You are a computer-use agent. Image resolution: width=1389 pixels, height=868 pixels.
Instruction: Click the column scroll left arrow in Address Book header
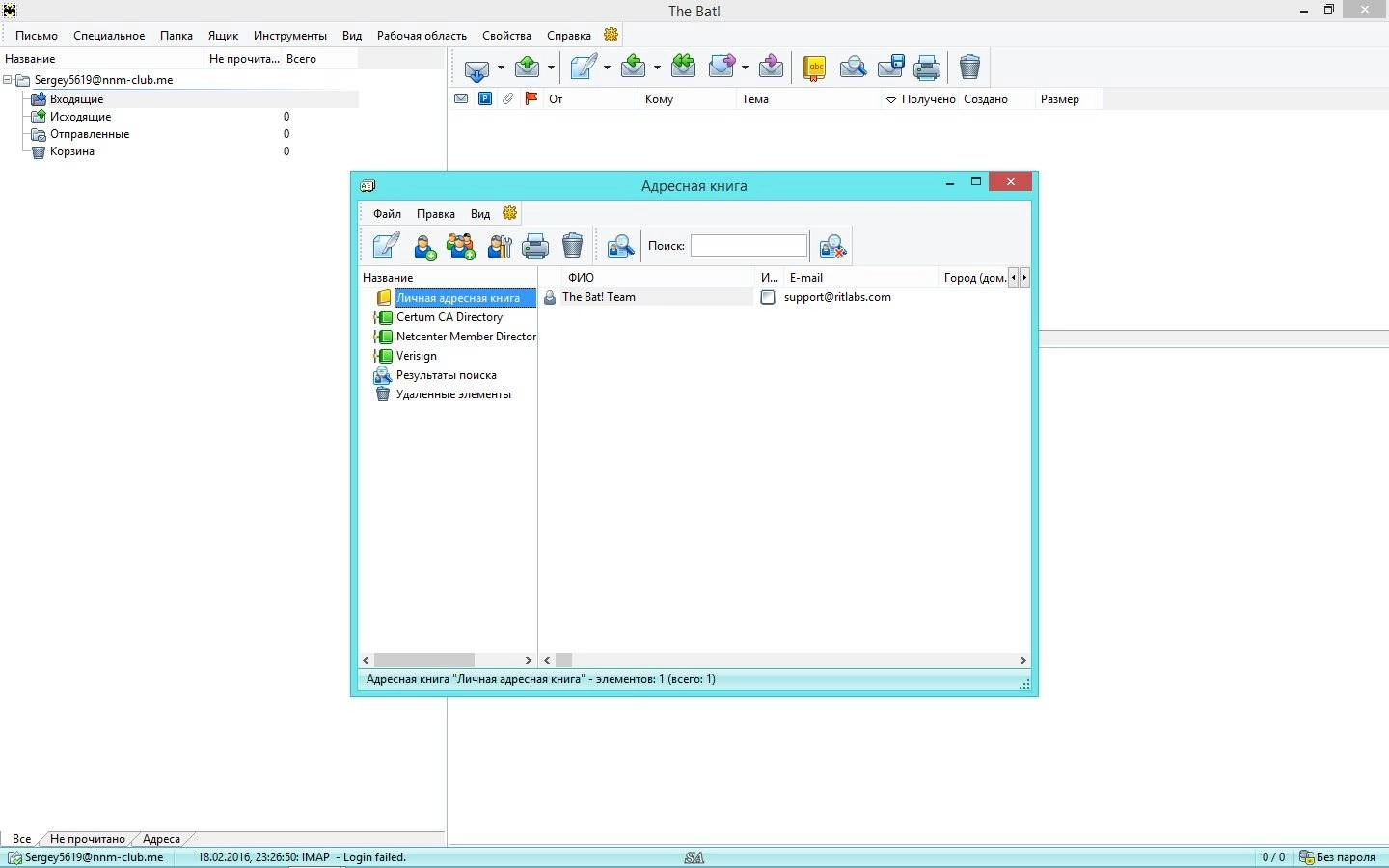pyautogui.click(x=1013, y=277)
